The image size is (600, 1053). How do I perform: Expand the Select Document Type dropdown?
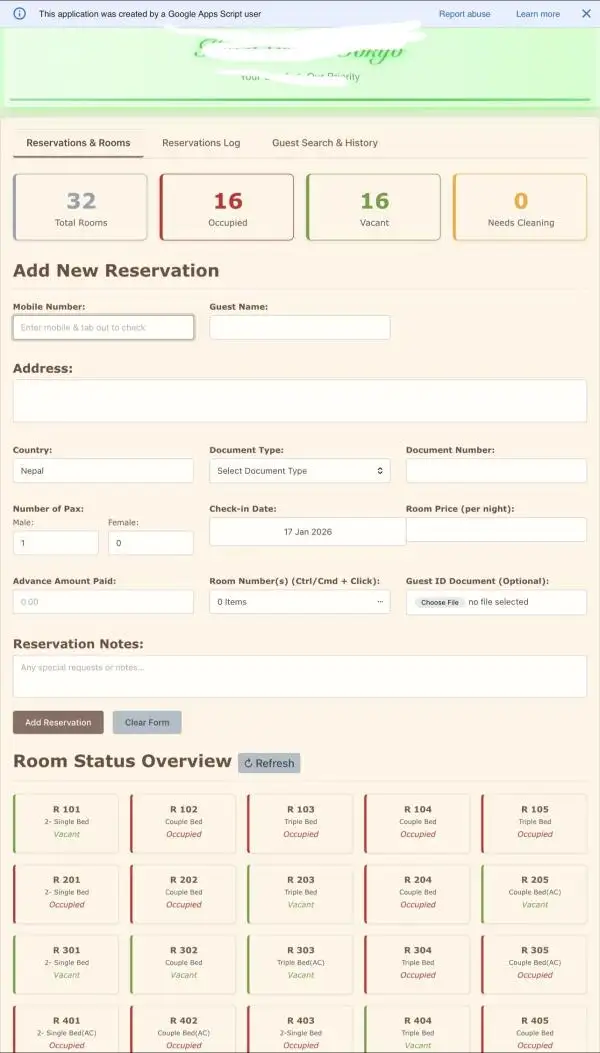299,471
